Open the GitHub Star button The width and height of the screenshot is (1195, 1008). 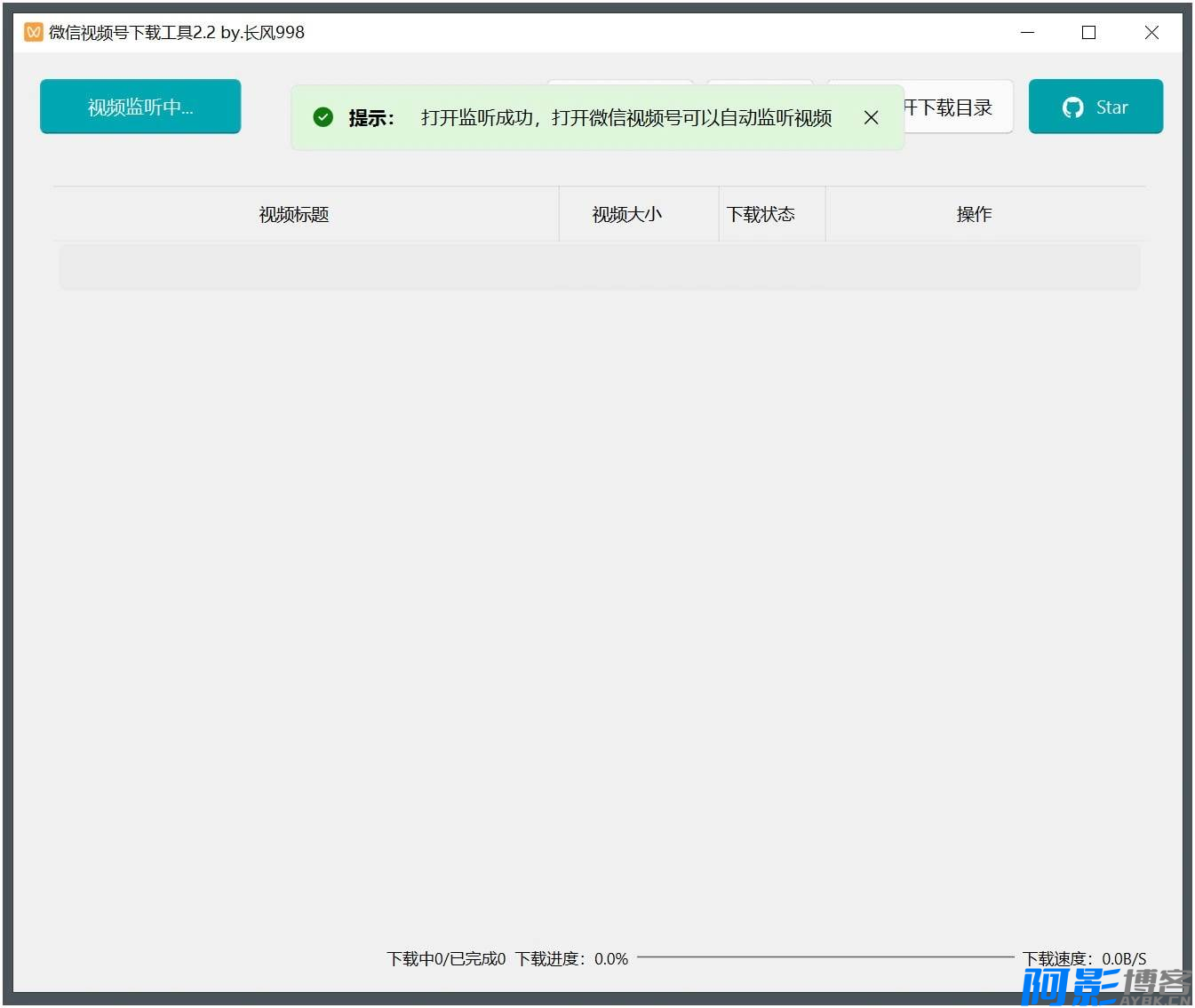click(1095, 107)
